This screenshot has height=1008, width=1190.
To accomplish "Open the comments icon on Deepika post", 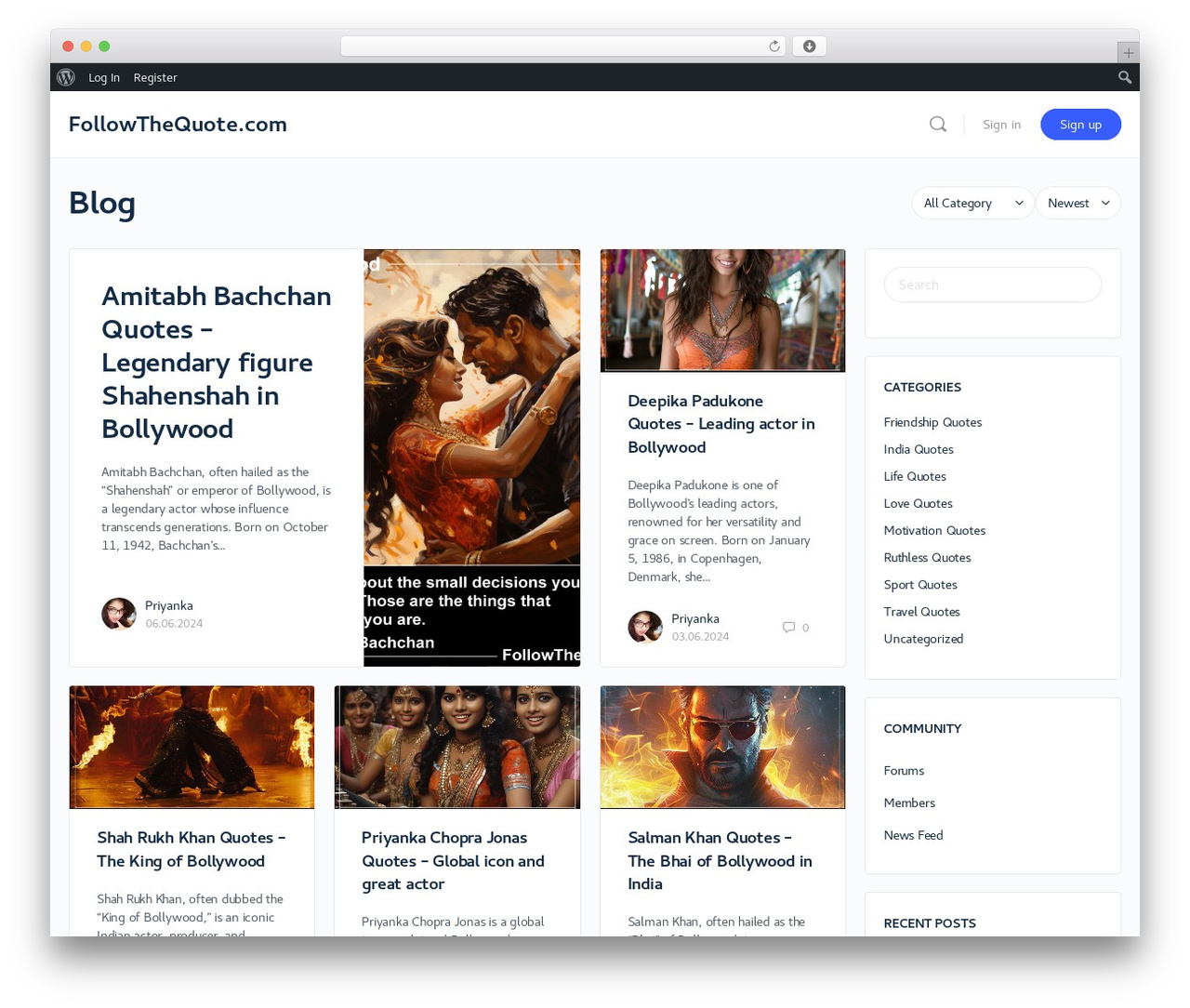I will pyautogui.click(x=788, y=627).
